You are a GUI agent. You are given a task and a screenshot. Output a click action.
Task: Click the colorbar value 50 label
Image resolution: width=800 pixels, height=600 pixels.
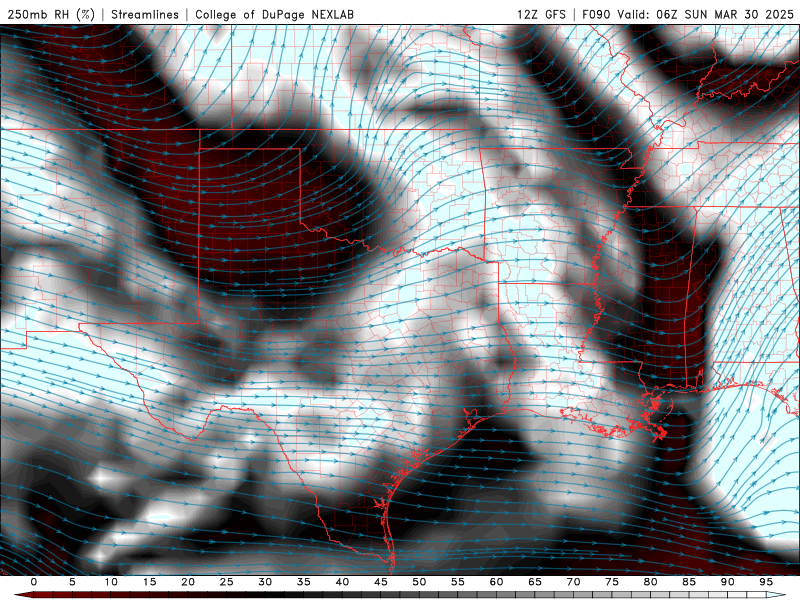419,582
